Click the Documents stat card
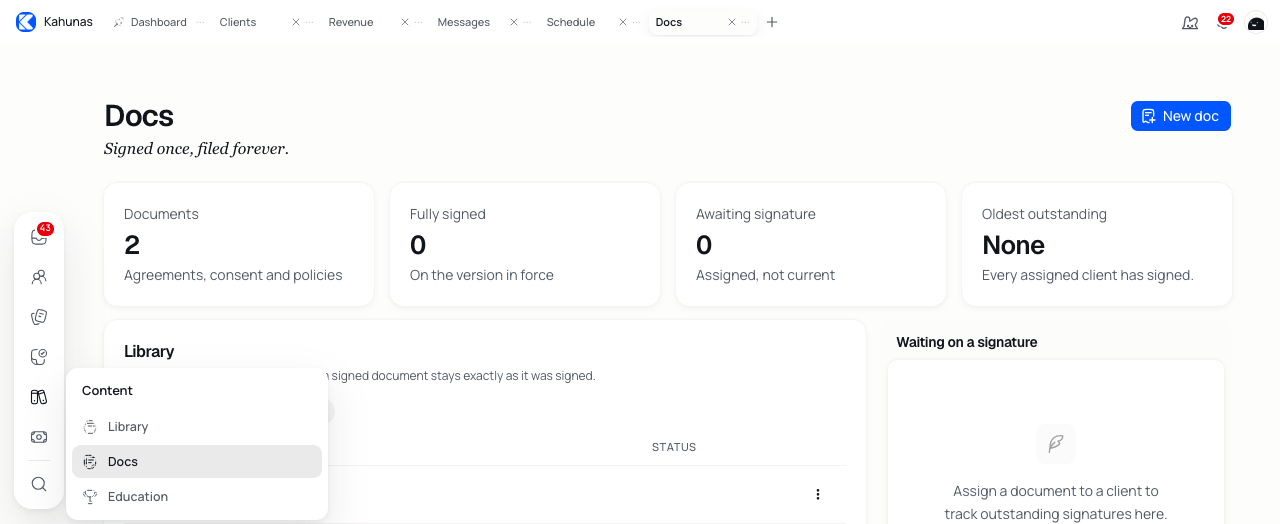Screen dimensions: 1280x524 click(239, 244)
